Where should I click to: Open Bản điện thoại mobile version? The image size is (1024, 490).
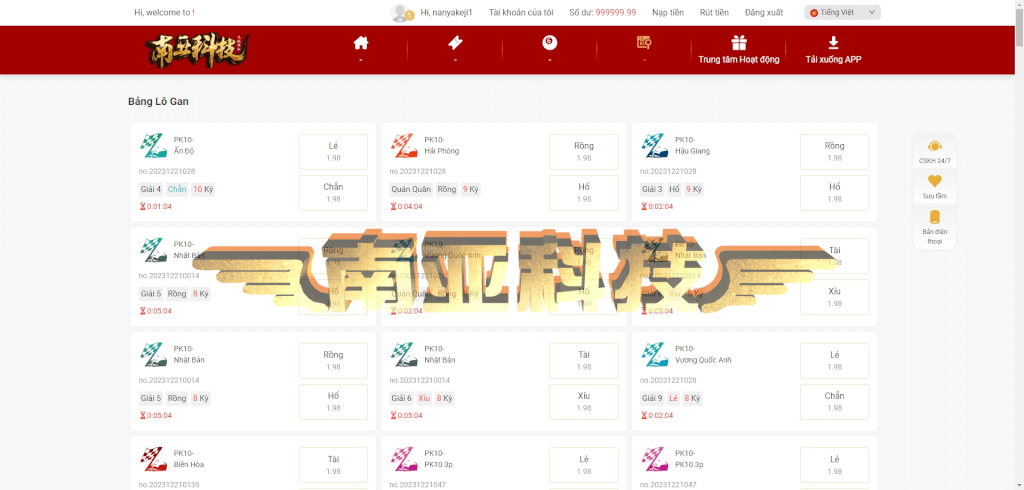[x=935, y=227]
